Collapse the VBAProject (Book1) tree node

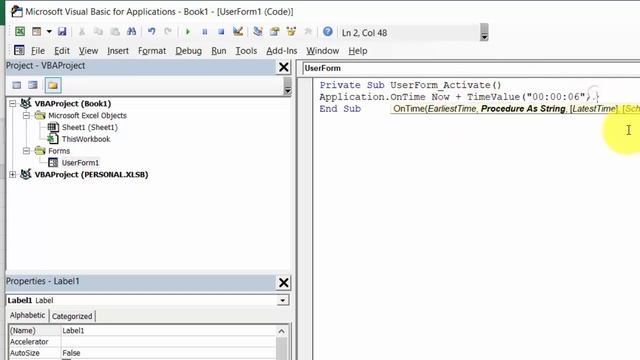click(13, 104)
